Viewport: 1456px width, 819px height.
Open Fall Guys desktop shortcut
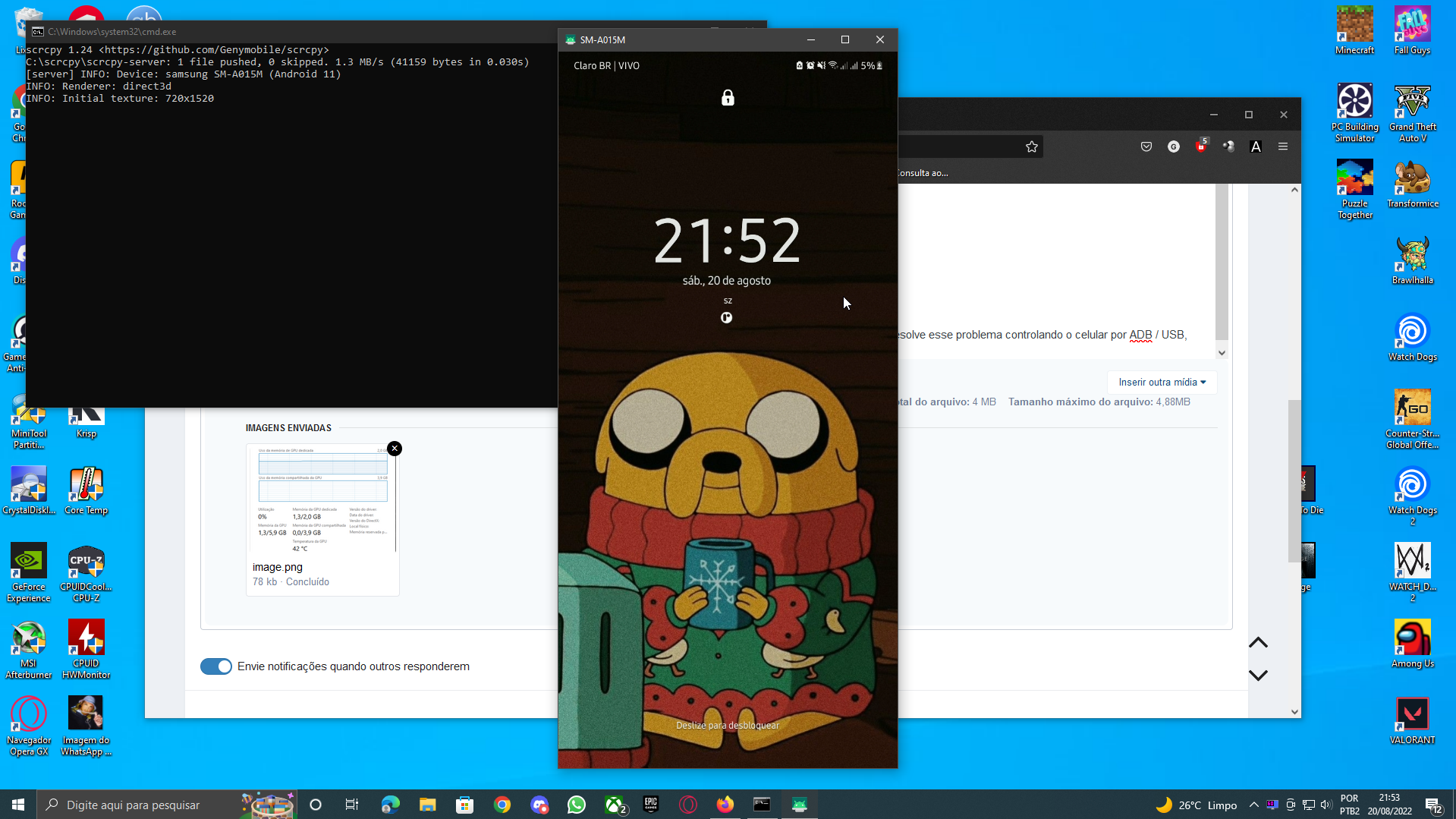[x=1412, y=30]
